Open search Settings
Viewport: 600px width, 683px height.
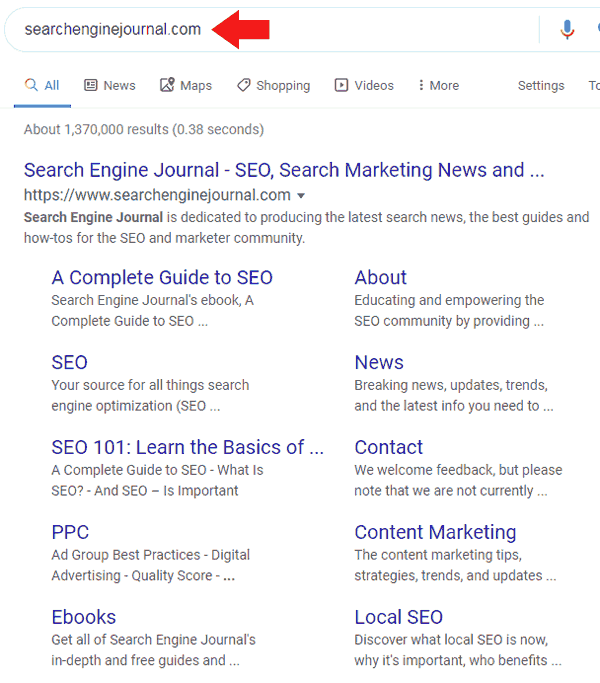(x=541, y=85)
